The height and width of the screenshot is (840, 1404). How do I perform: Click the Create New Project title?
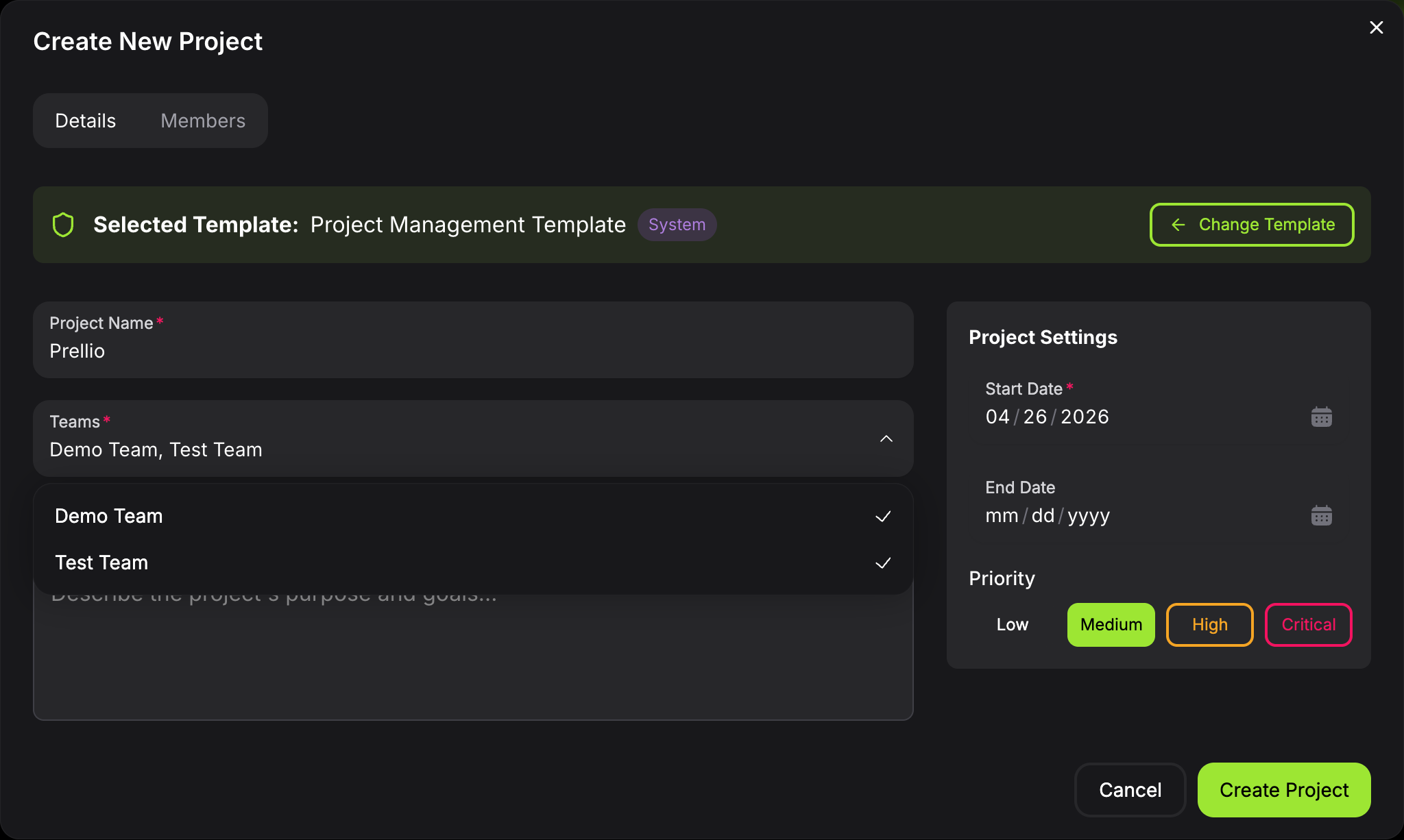[x=147, y=41]
